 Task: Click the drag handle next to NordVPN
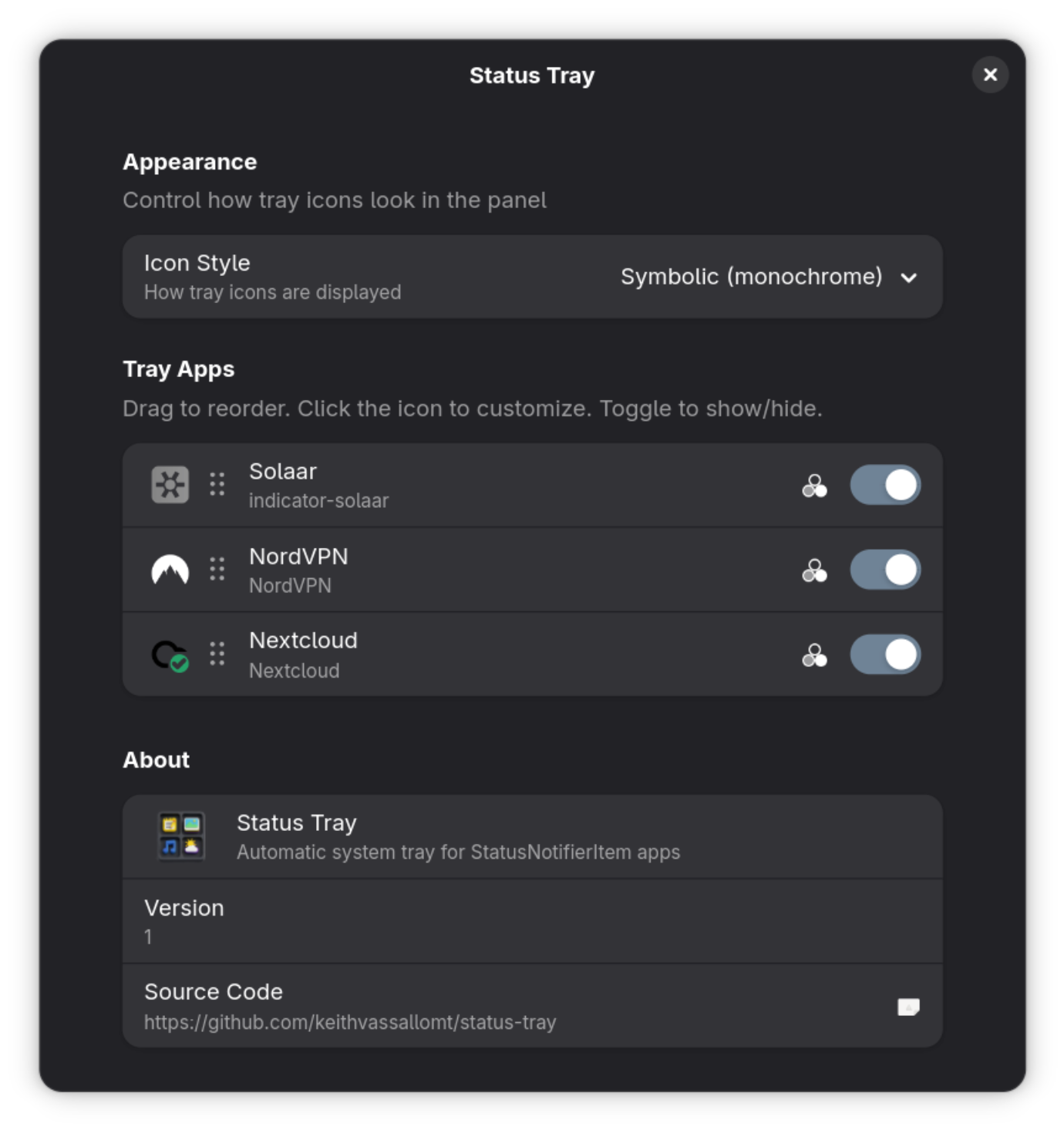[217, 569]
